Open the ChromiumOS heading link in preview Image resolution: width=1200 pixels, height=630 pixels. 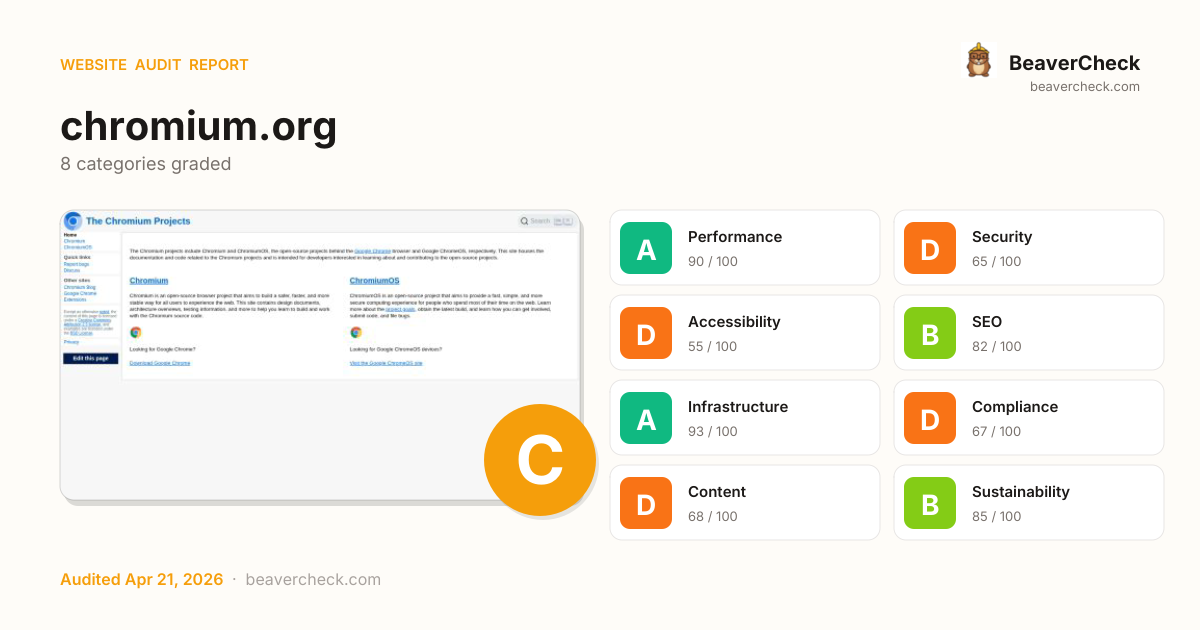click(x=374, y=281)
